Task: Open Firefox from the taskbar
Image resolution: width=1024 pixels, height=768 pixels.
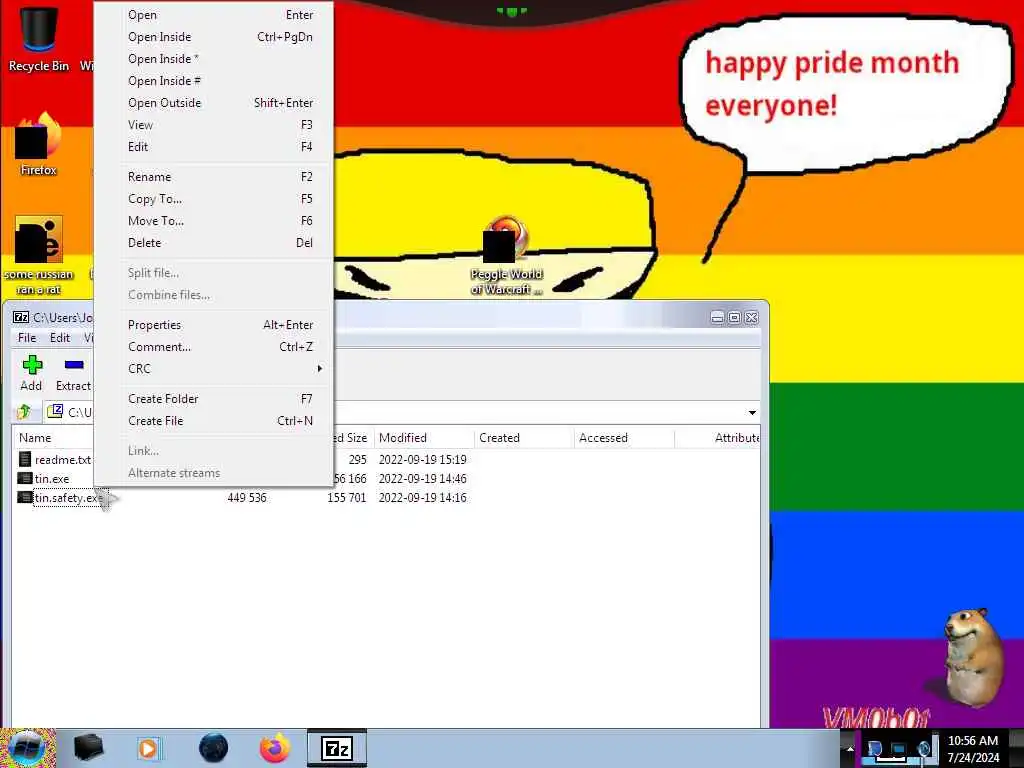Action: pos(275,748)
